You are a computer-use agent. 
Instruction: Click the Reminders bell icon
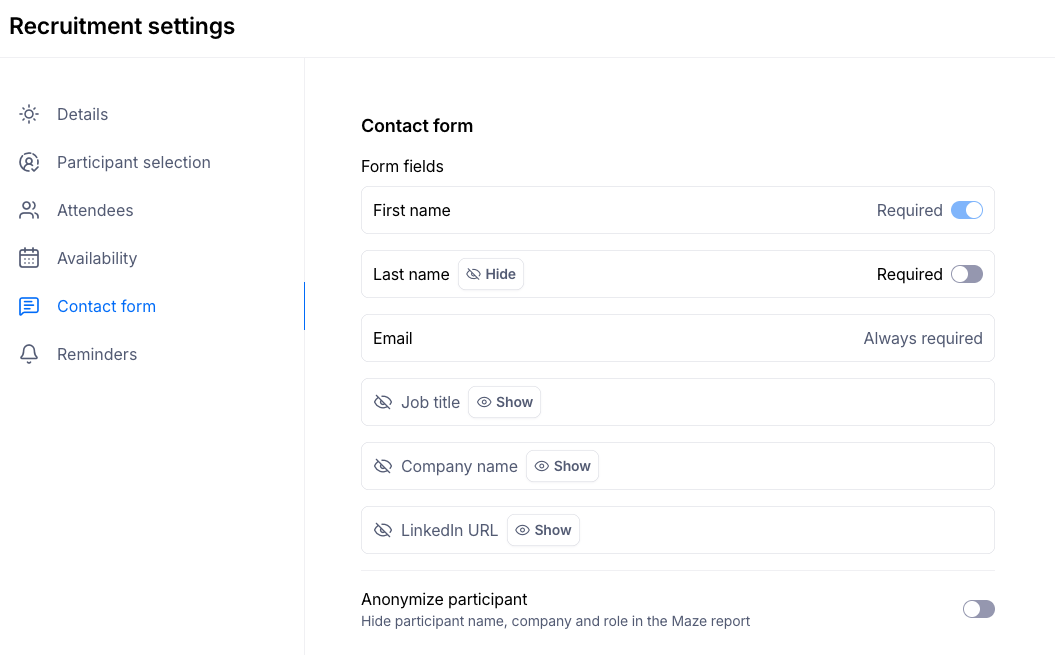pos(29,354)
